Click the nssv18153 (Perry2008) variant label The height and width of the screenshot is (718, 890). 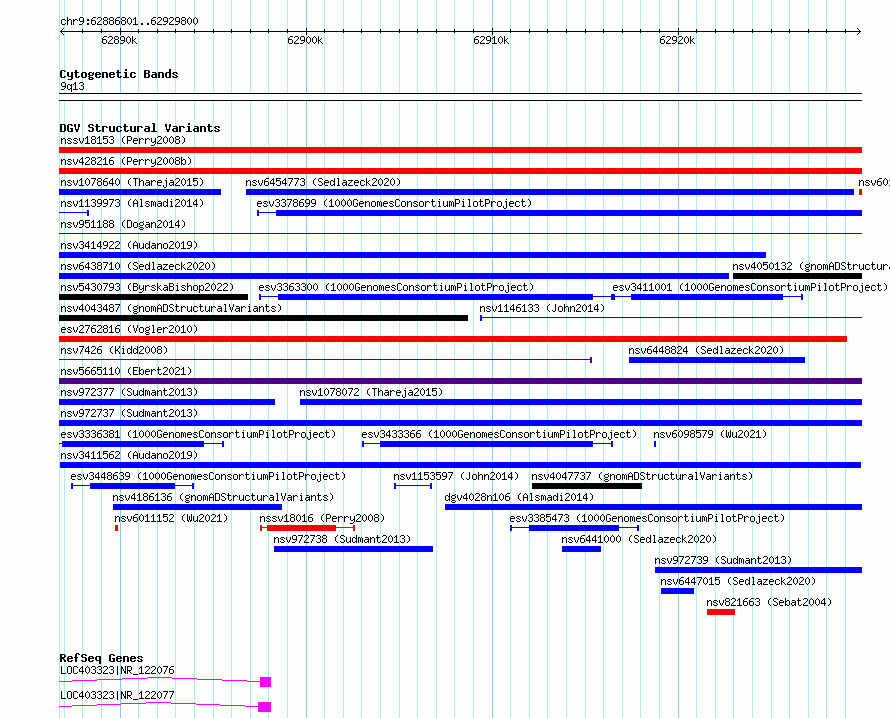123,140
